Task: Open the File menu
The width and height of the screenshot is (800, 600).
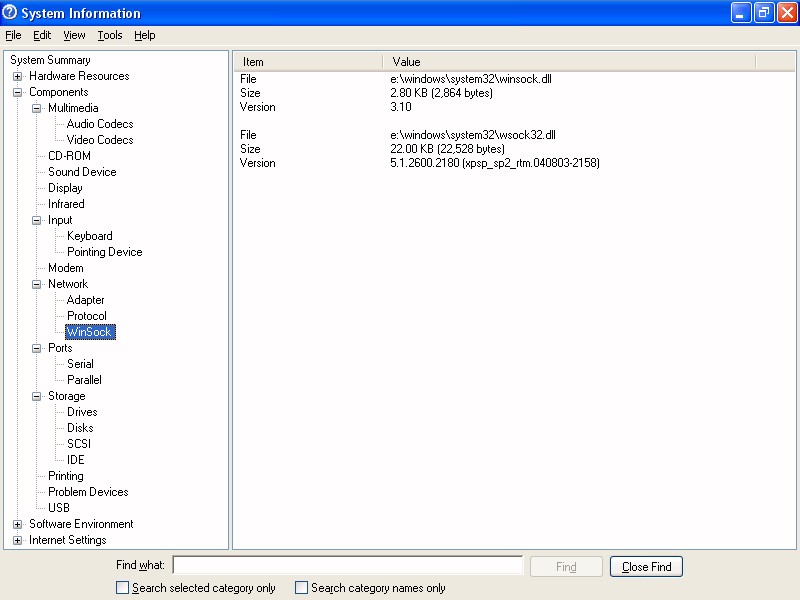Action: tap(13, 35)
